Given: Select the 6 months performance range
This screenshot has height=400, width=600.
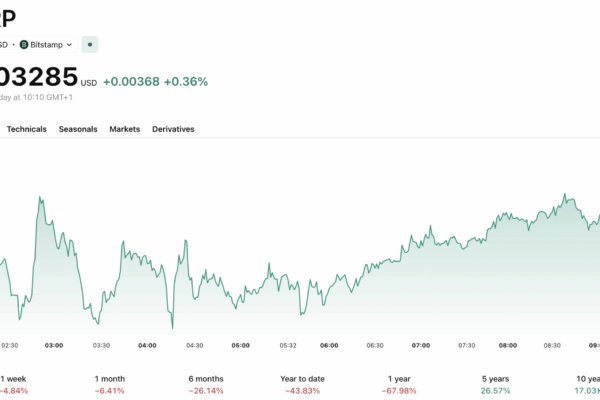Looking at the screenshot, I should click(x=206, y=385).
